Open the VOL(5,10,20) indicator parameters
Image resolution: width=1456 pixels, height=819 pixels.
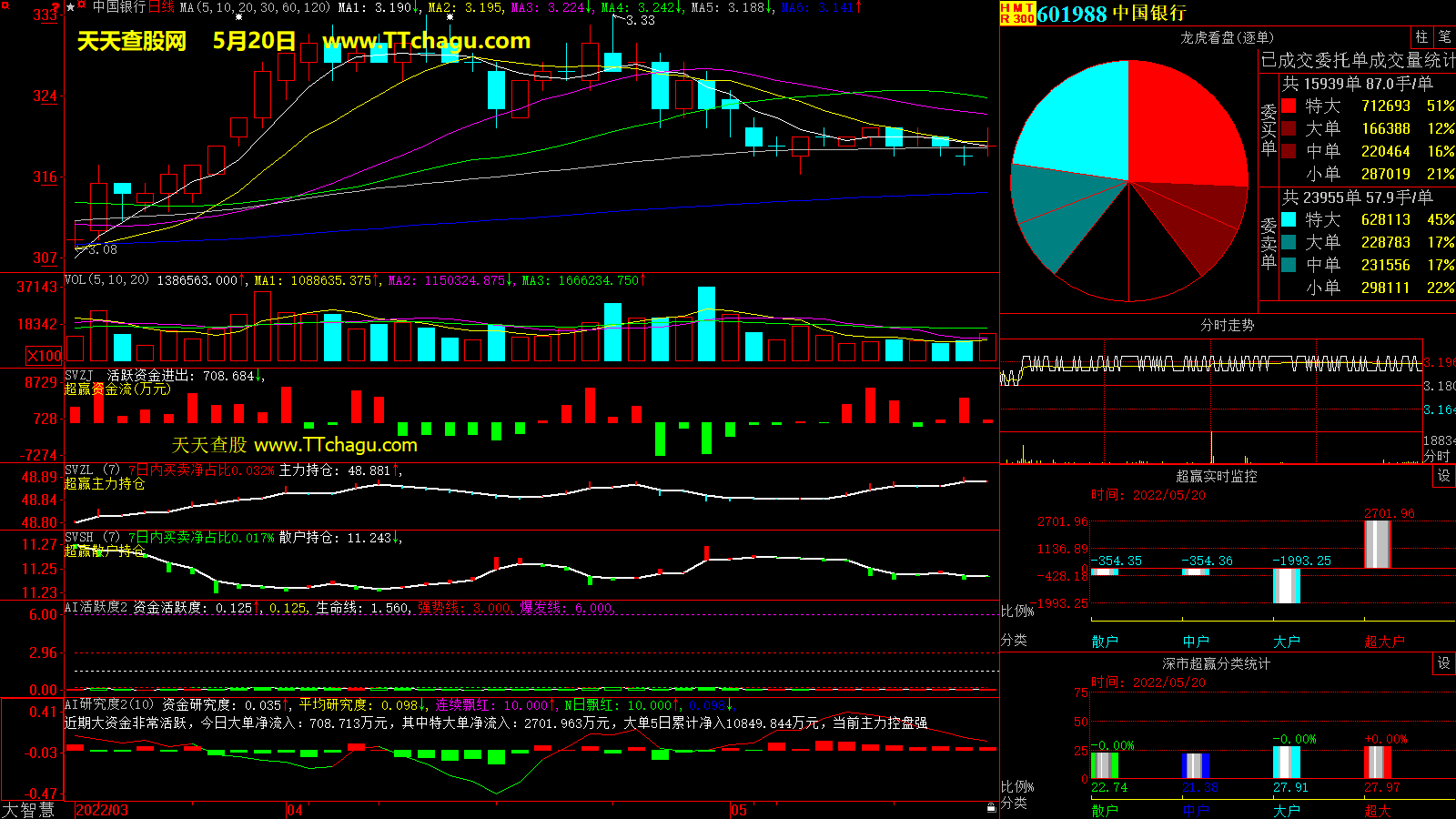pos(106,280)
